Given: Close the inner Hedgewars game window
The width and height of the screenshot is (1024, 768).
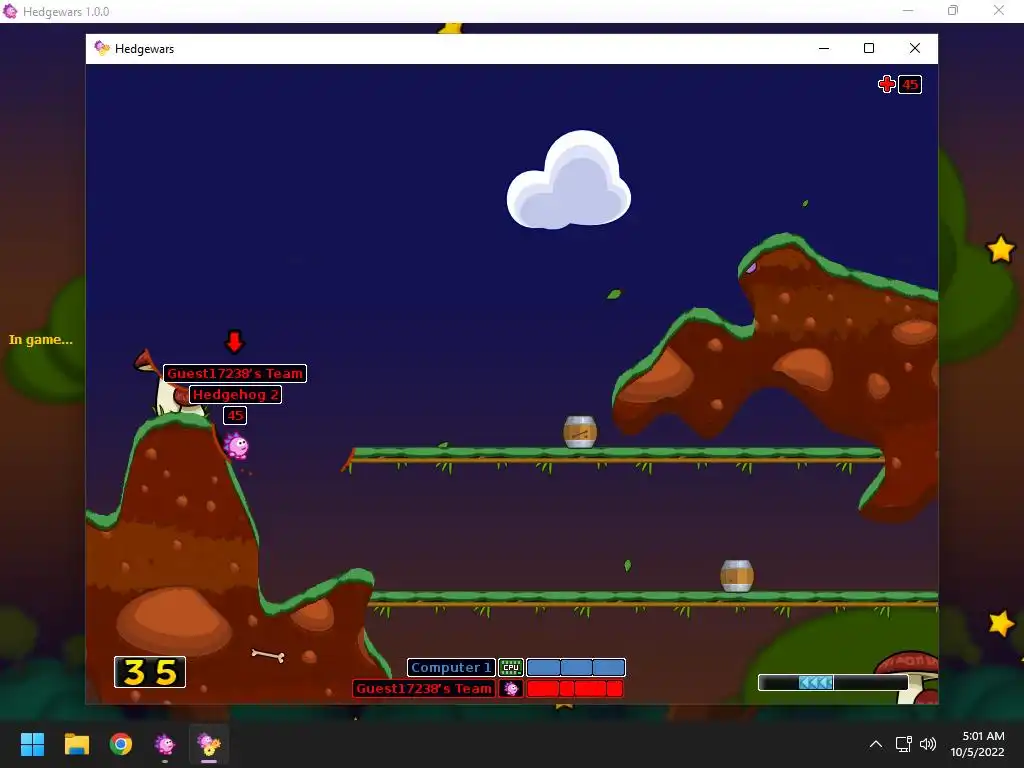Looking at the screenshot, I should coord(915,48).
